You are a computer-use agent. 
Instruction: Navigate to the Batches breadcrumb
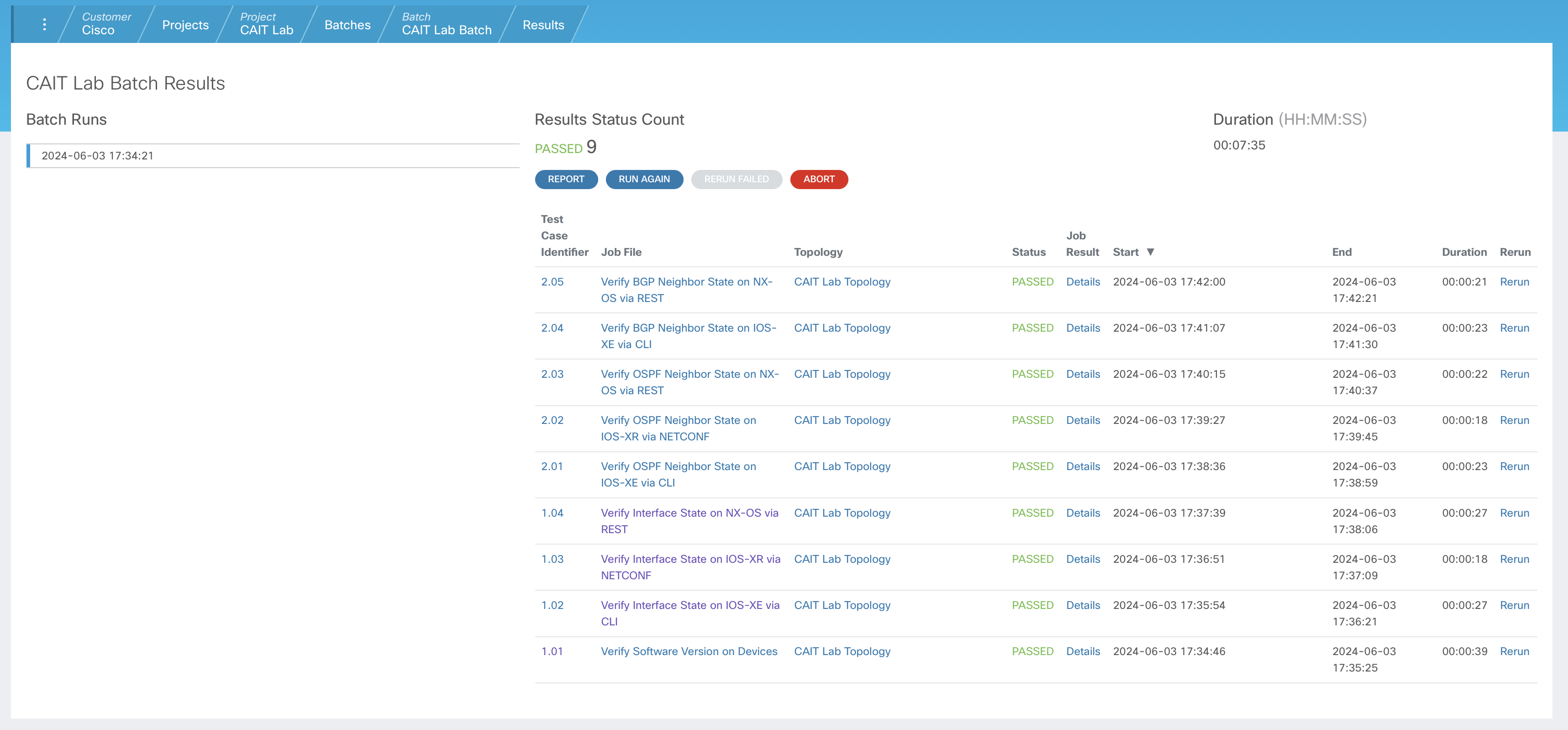[347, 25]
